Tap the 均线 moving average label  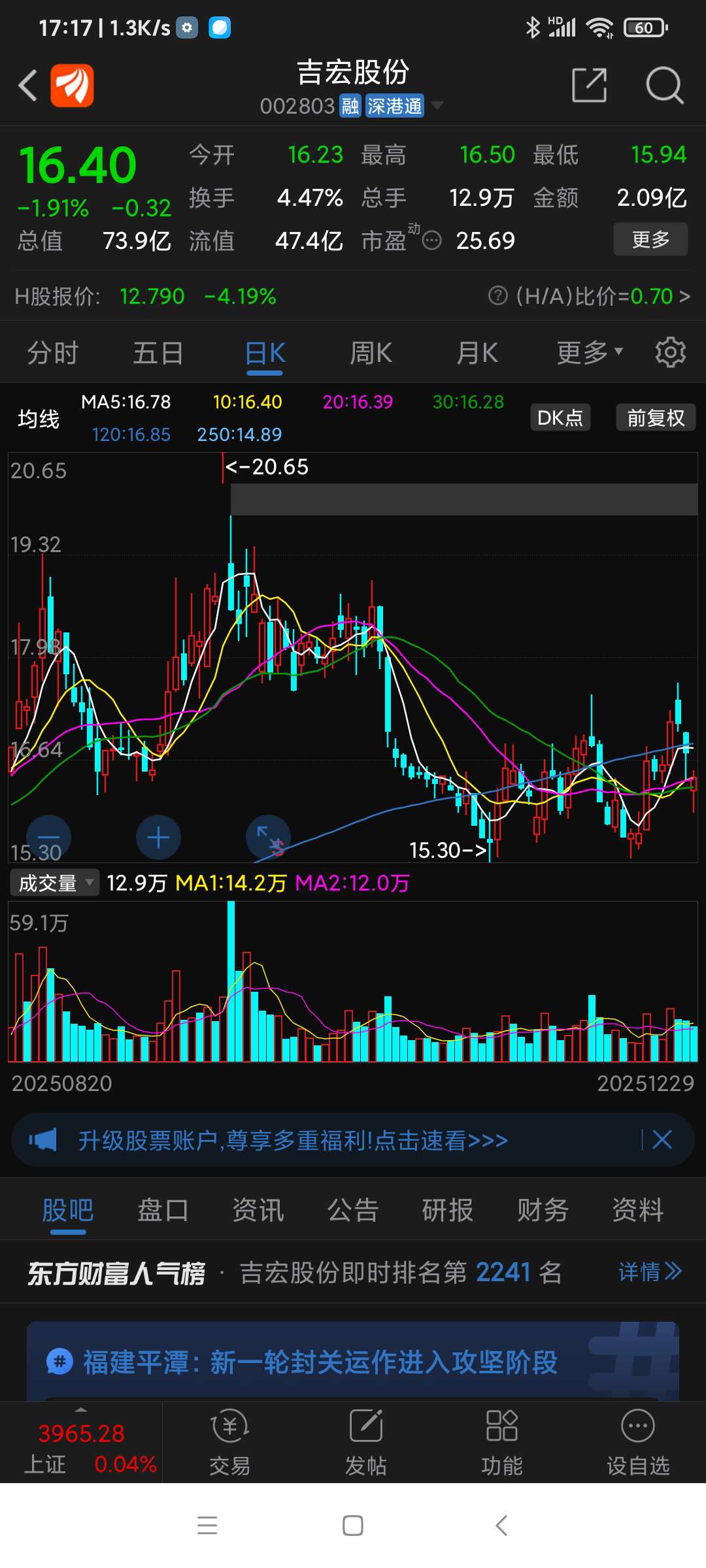39,419
